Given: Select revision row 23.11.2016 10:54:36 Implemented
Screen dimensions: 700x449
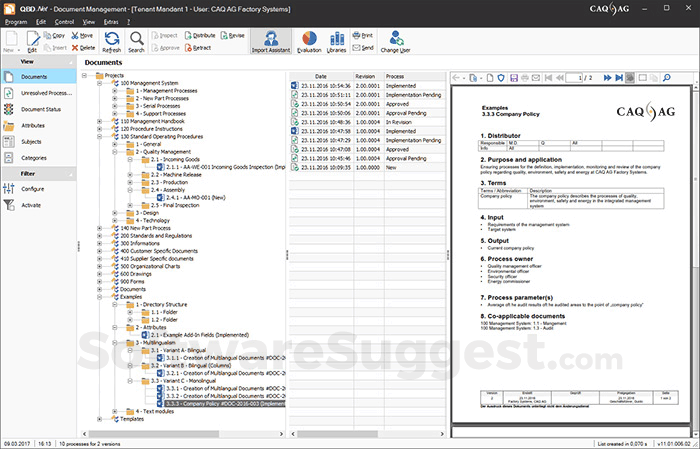Looking at the screenshot, I should tap(368, 86).
